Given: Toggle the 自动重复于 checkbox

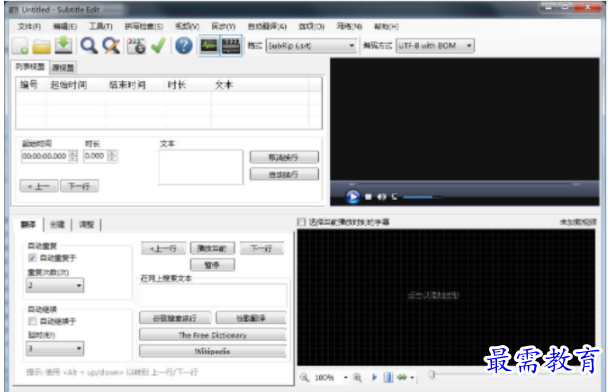Looking at the screenshot, I should (33, 258).
